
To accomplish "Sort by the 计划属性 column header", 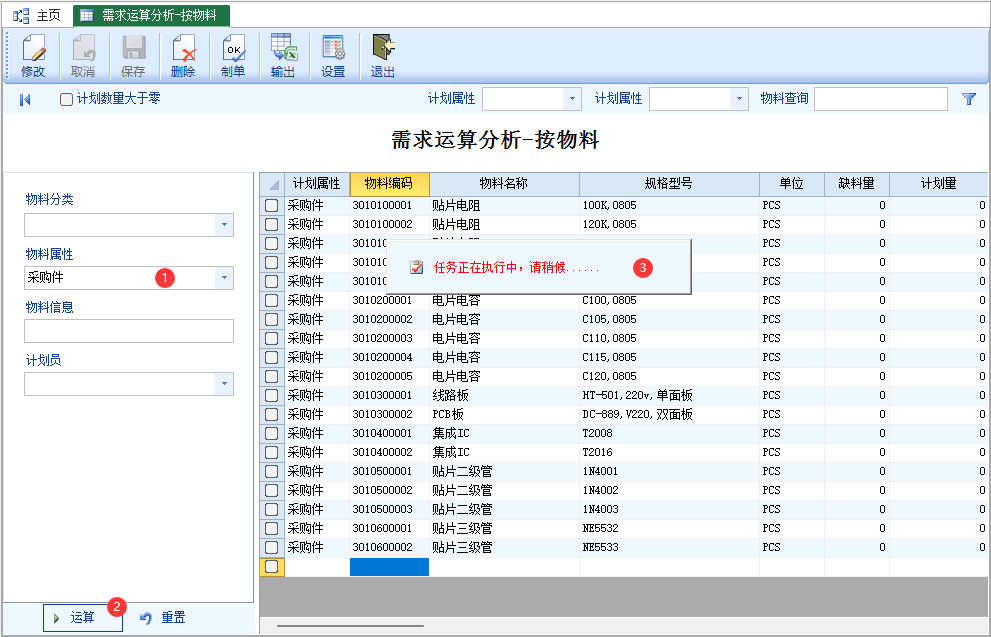I will (317, 184).
